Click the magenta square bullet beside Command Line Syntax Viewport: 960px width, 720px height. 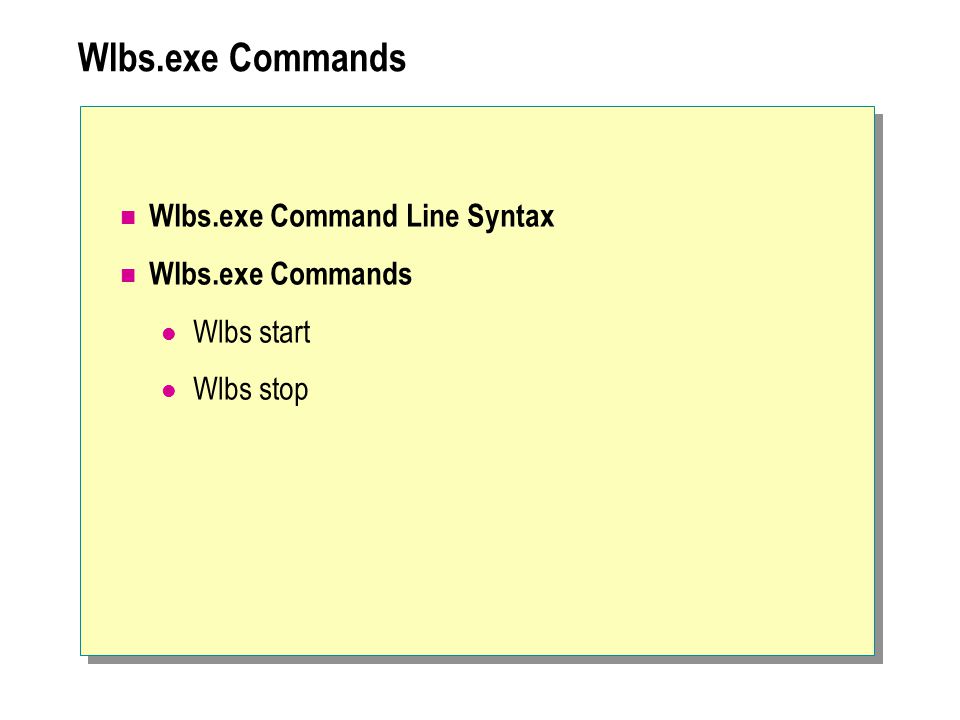128,217
